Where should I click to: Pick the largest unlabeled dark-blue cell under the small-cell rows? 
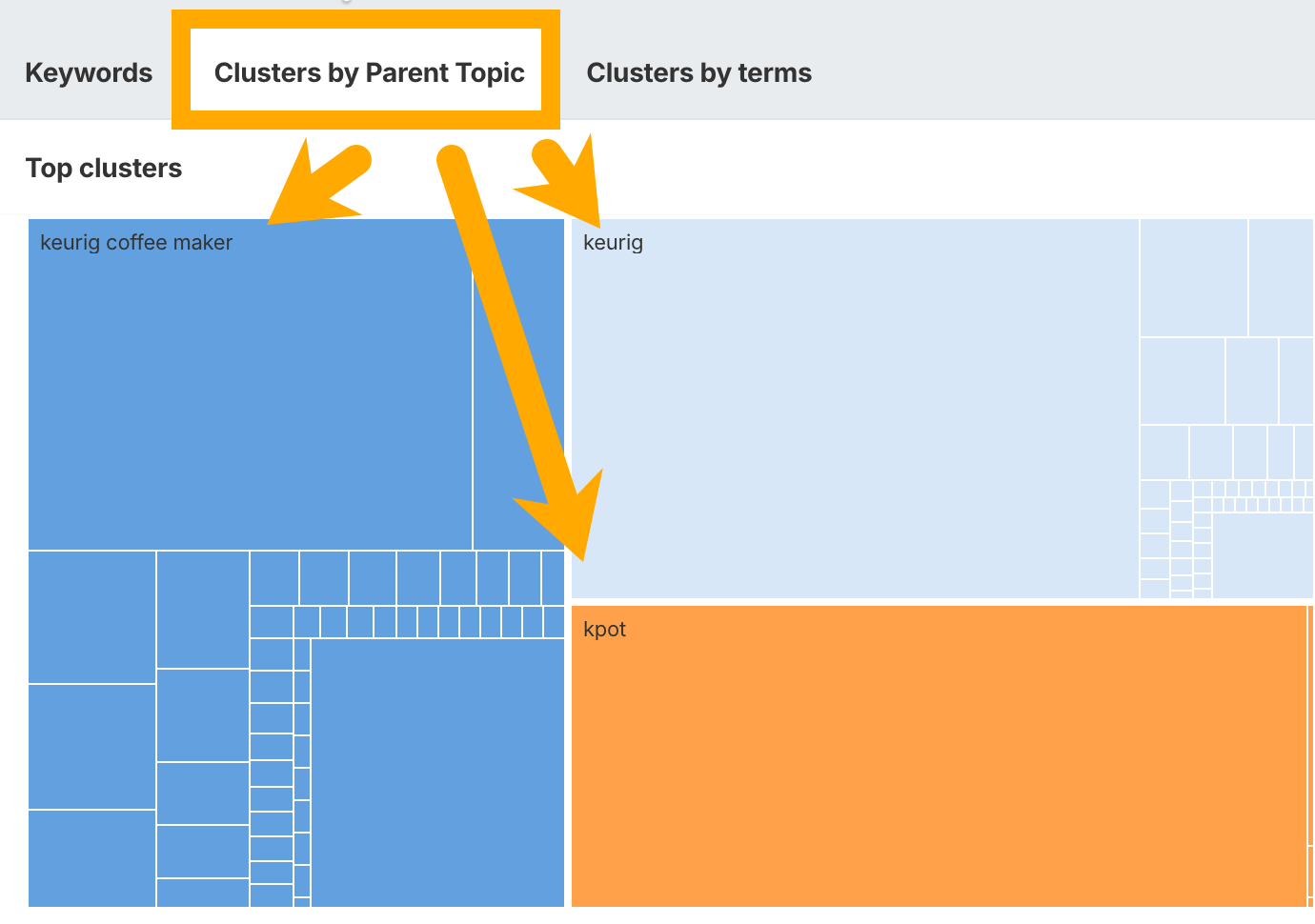(437, 772)
